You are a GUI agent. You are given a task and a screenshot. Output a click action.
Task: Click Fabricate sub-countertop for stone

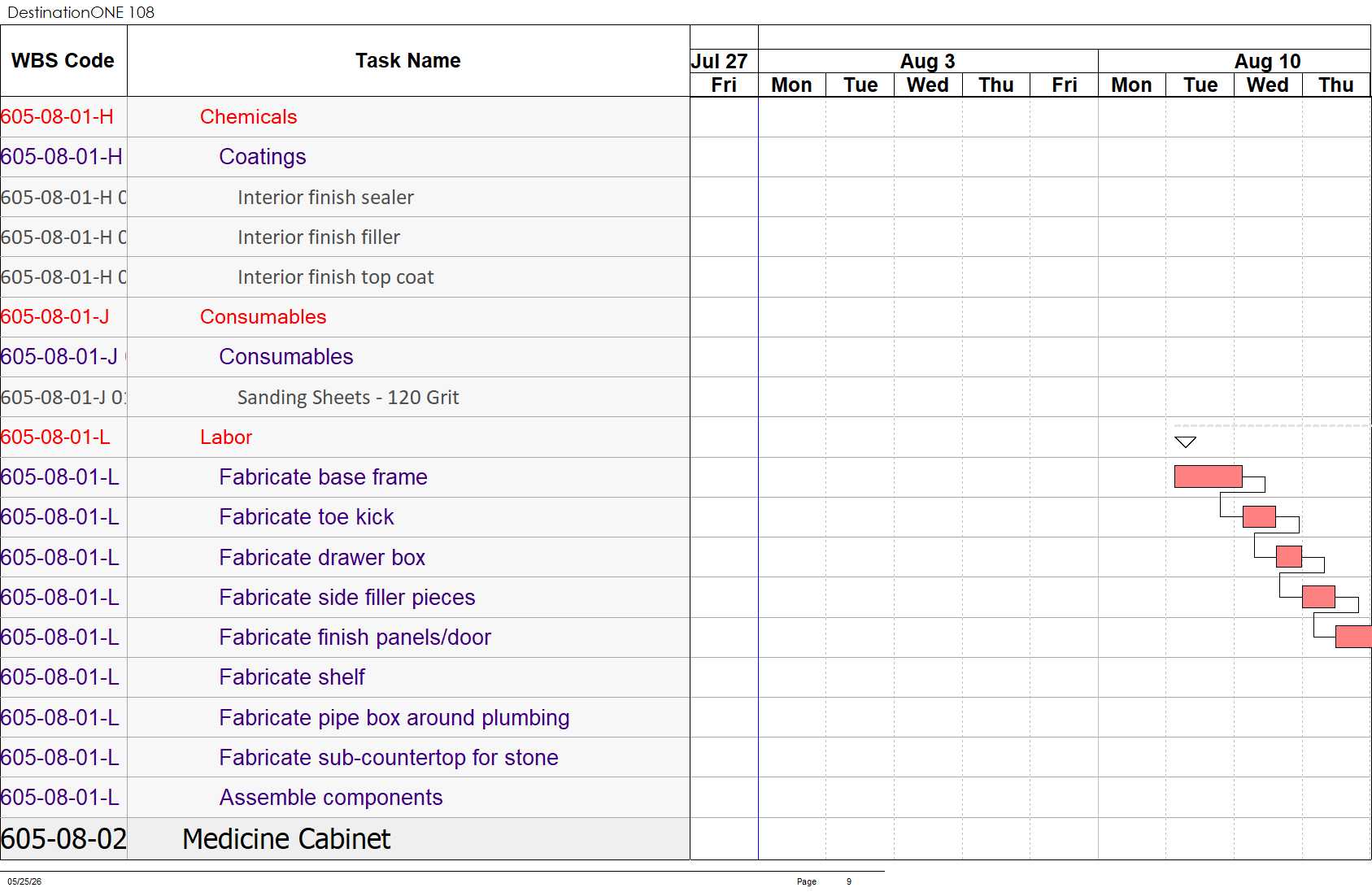[389, 758]
